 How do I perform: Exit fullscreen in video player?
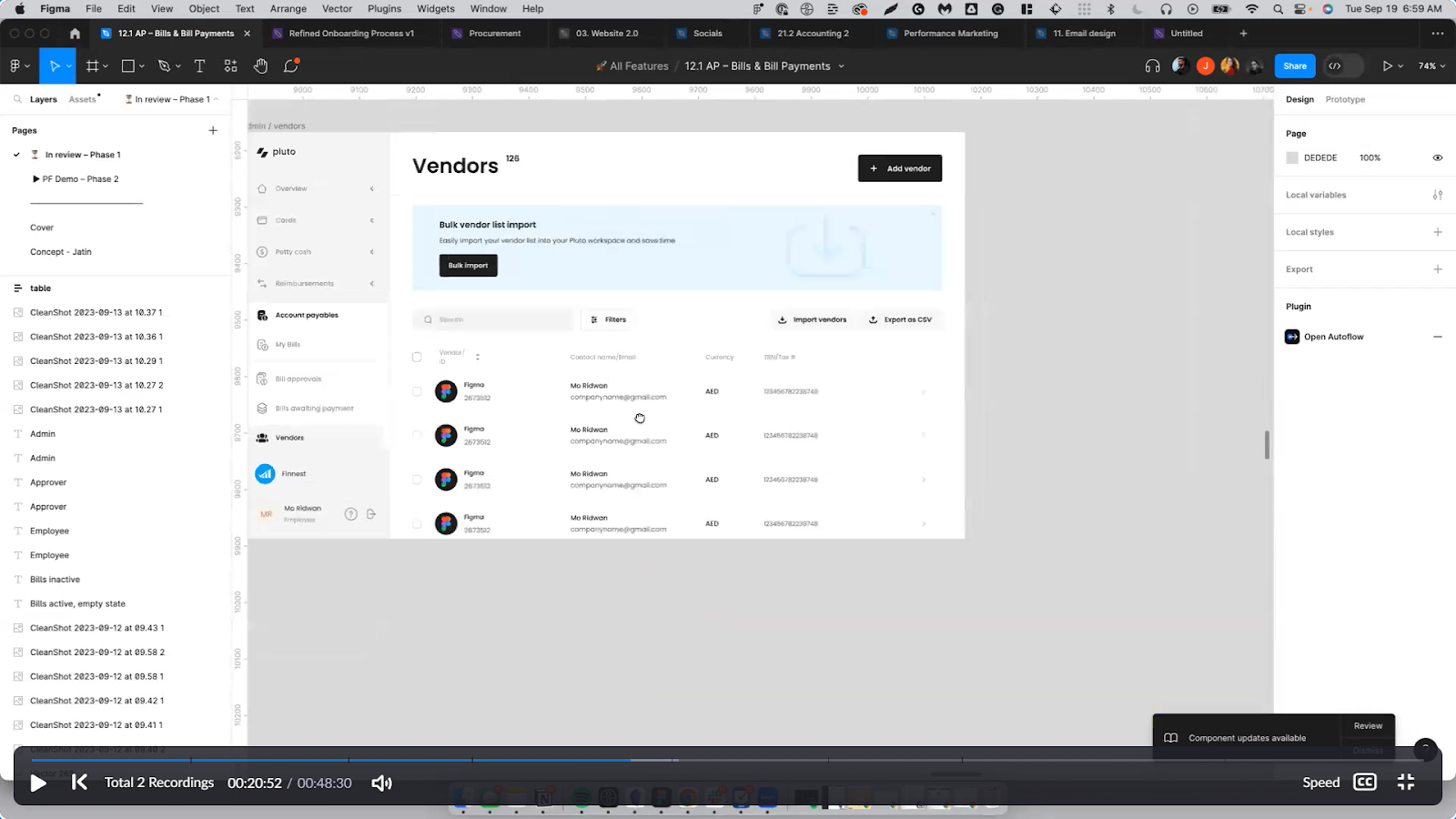1406,782
